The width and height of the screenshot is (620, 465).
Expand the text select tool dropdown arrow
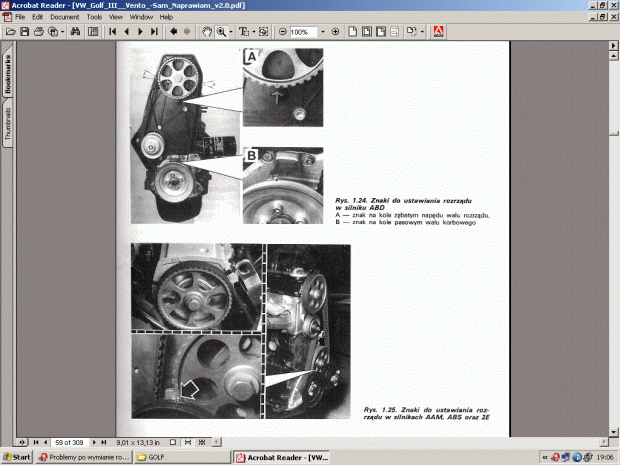pos(253,32)
